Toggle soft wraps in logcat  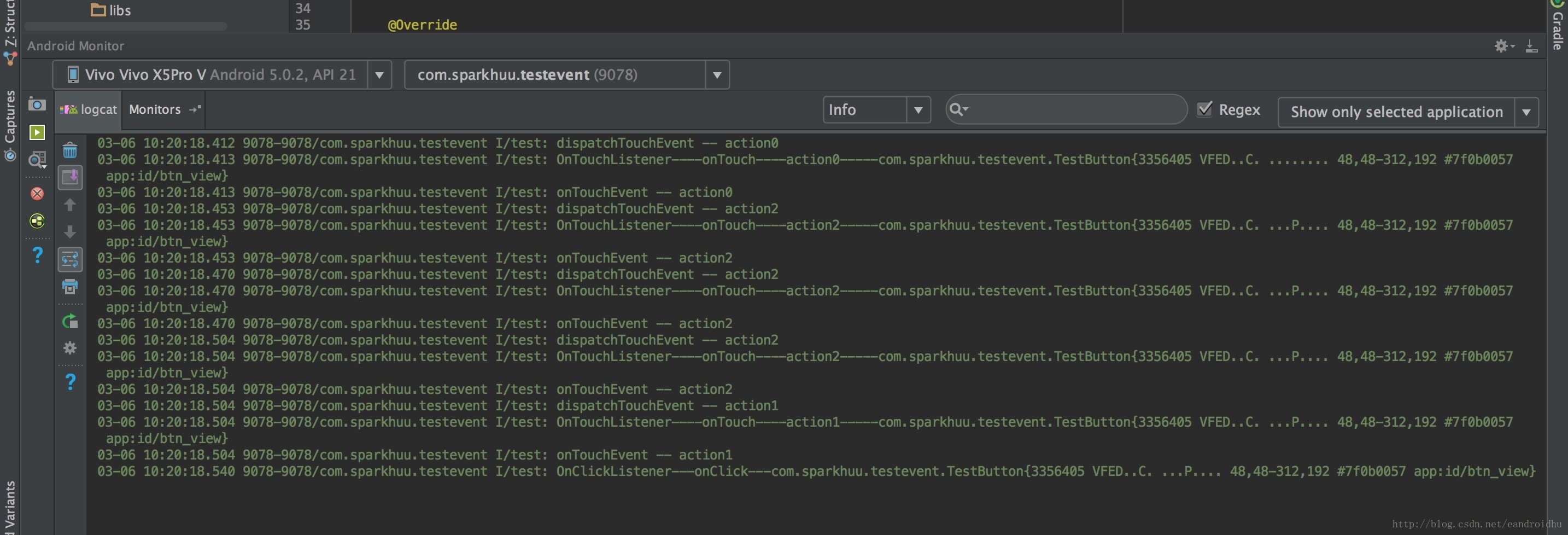(70, 260)
